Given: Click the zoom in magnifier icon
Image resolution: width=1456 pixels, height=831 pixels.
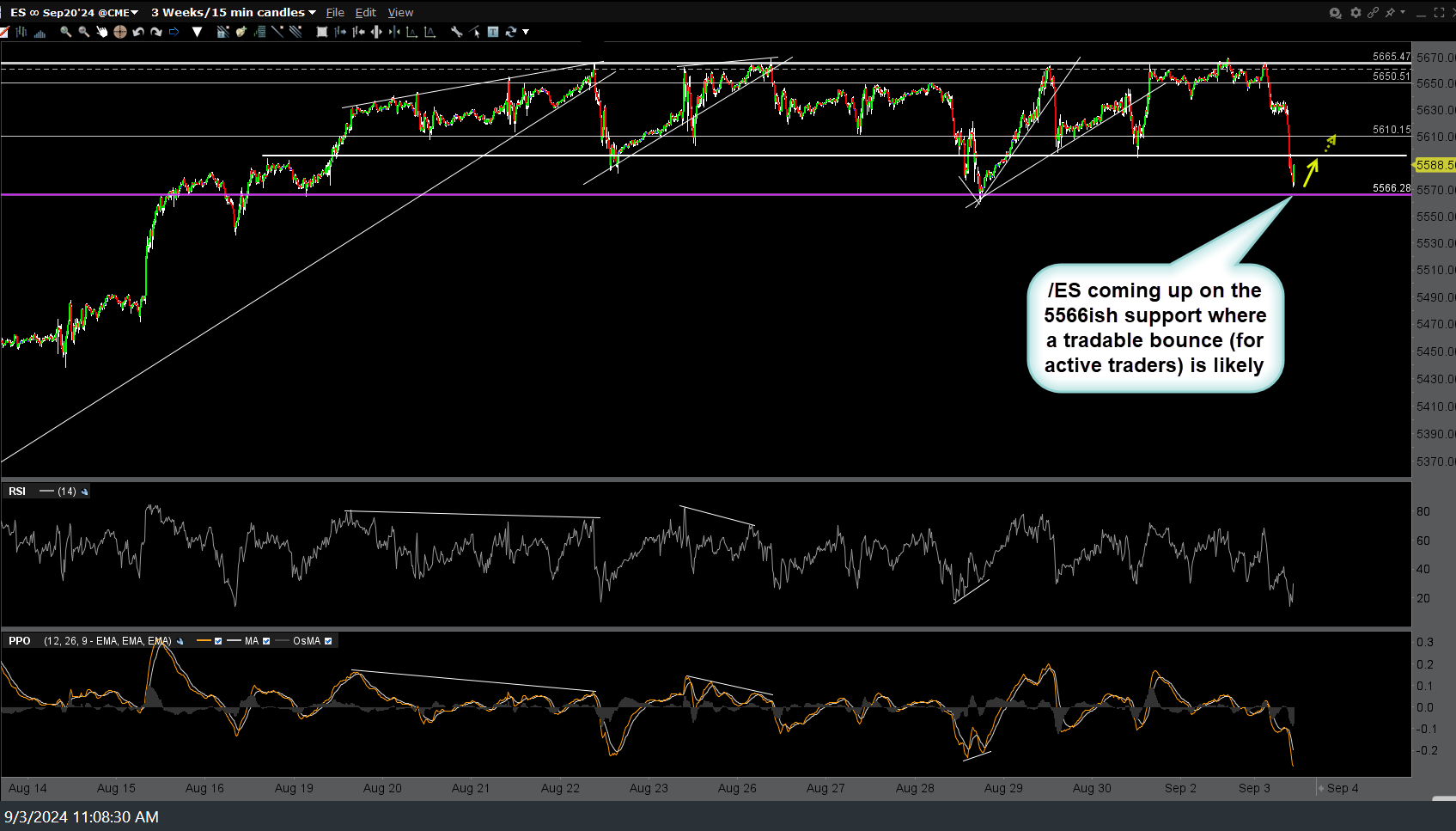Looking at the screenshot, I should (x=65, y=32).
